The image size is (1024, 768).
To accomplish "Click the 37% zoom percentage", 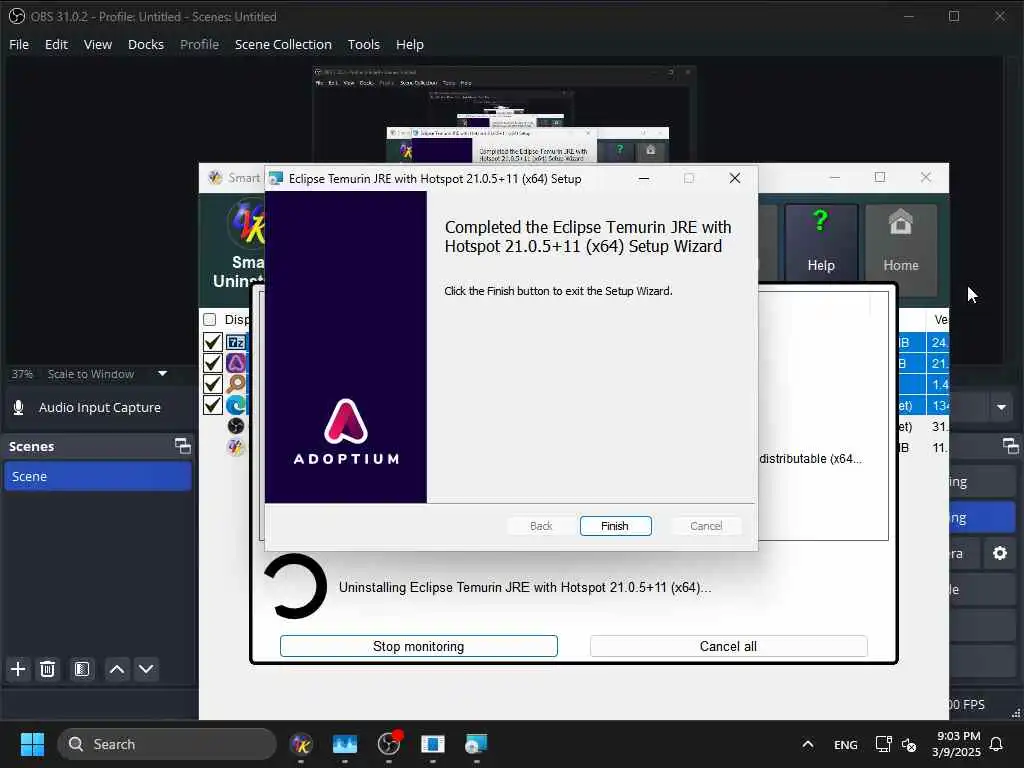I will click(22, 374).
